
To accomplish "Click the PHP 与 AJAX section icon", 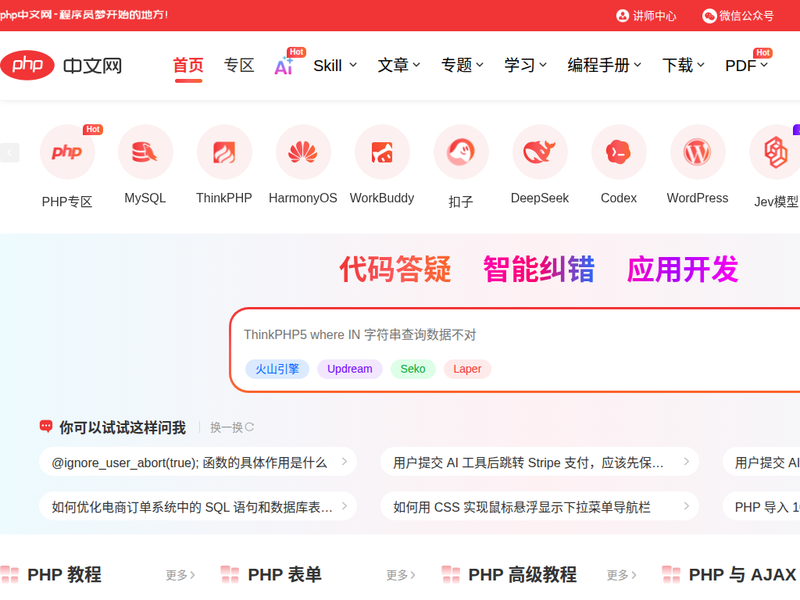I will tap(671, 574).
